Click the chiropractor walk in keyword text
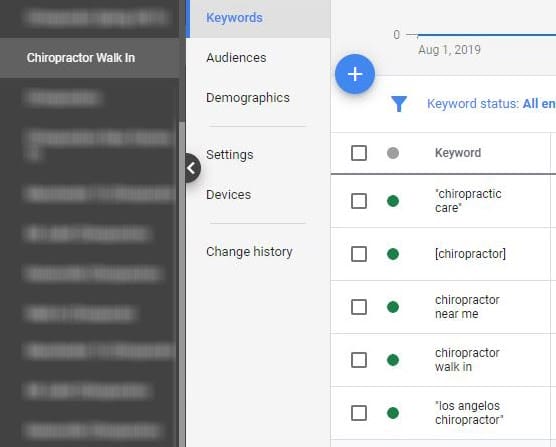The height and width of the screenshot is (447, 556). coord(467,360)
